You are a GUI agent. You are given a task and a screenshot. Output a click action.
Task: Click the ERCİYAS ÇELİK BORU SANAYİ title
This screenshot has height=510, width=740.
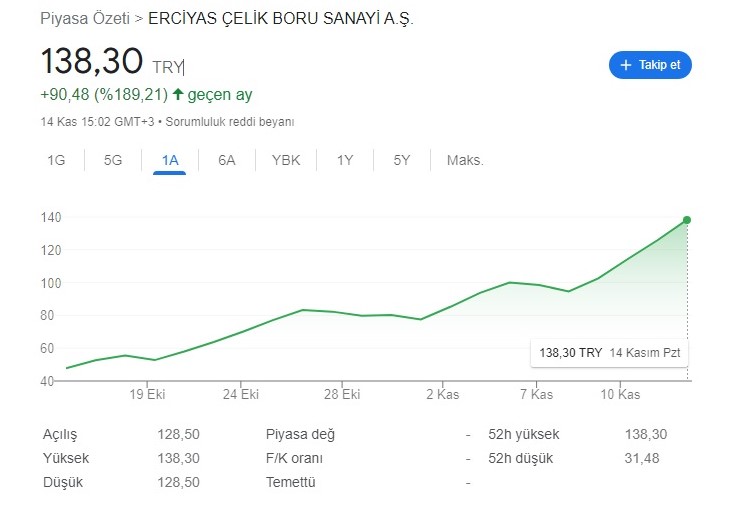[x=280, y=19]
